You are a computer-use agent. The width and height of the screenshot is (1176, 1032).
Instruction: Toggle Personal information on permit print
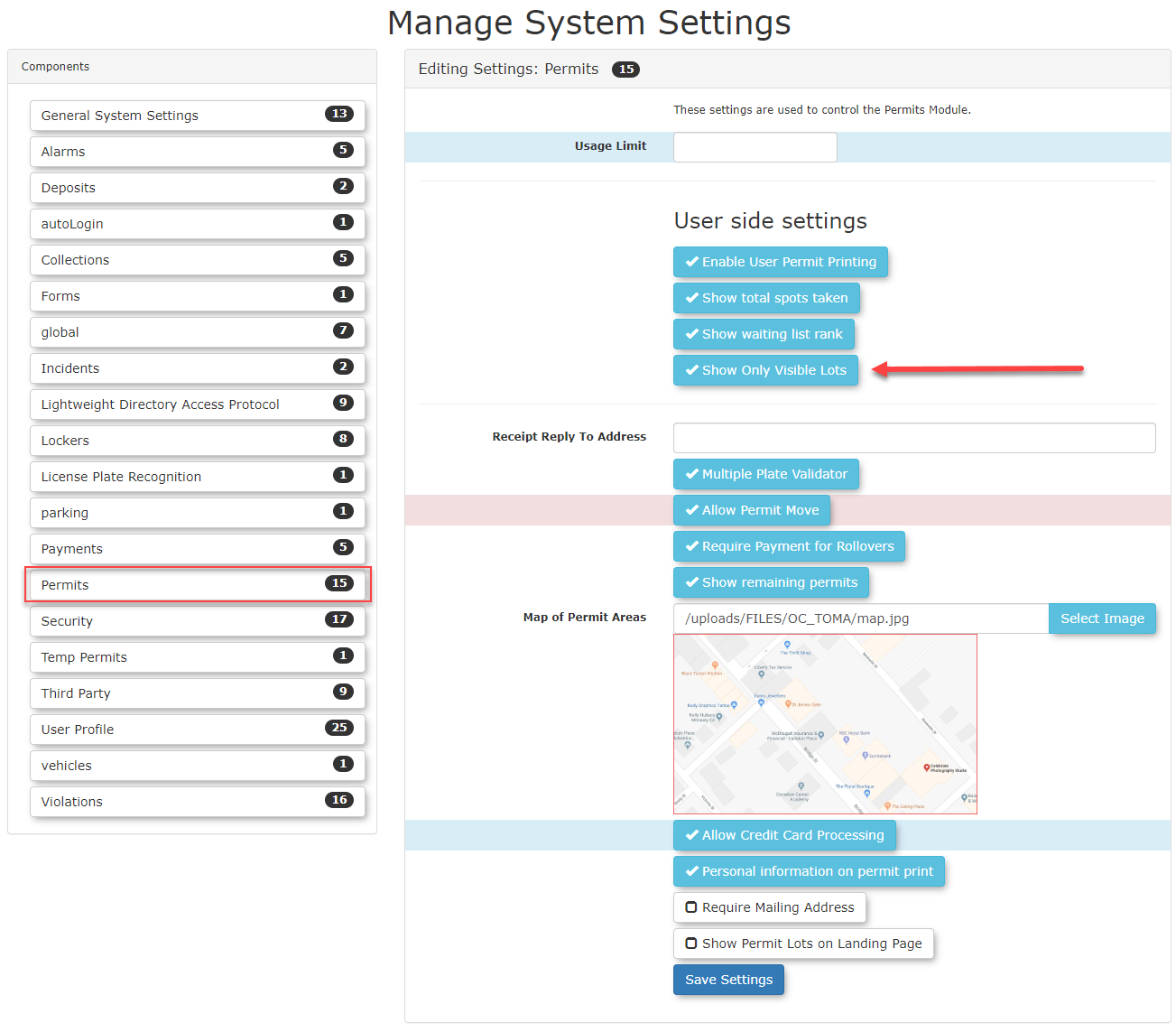(809, 871)
